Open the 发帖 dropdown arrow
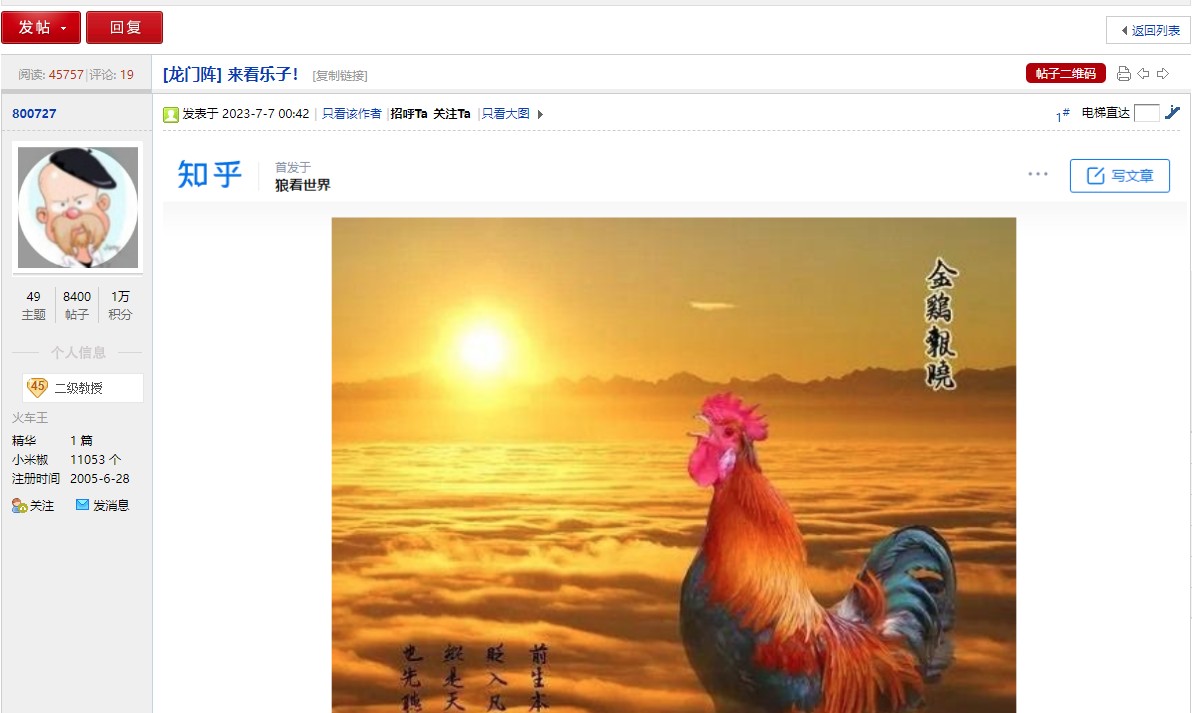 (64, 29)
